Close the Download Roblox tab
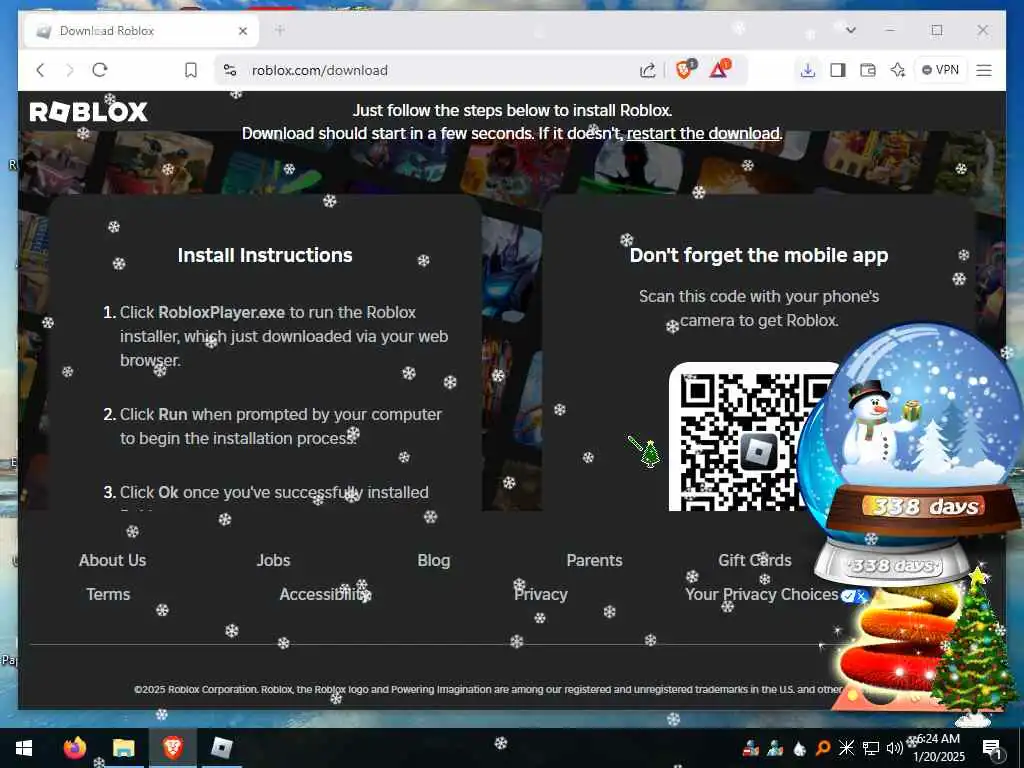Image resolution: width=1024 pixels, height=768 pixels. pos(243,31)
